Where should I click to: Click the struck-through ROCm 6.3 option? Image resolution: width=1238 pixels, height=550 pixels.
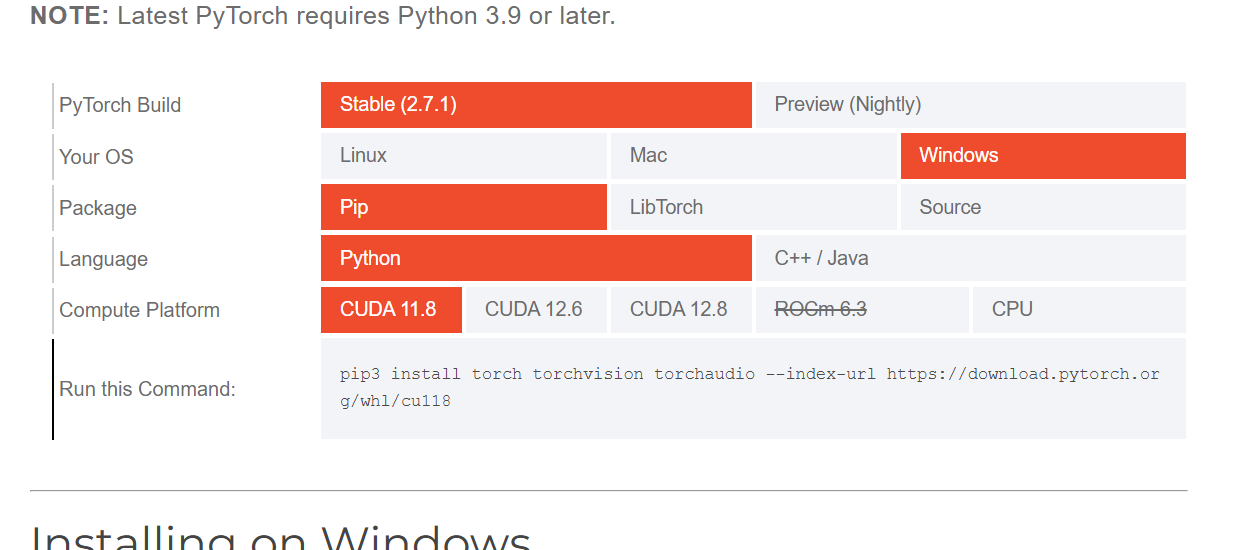click(x=862, y=310)
